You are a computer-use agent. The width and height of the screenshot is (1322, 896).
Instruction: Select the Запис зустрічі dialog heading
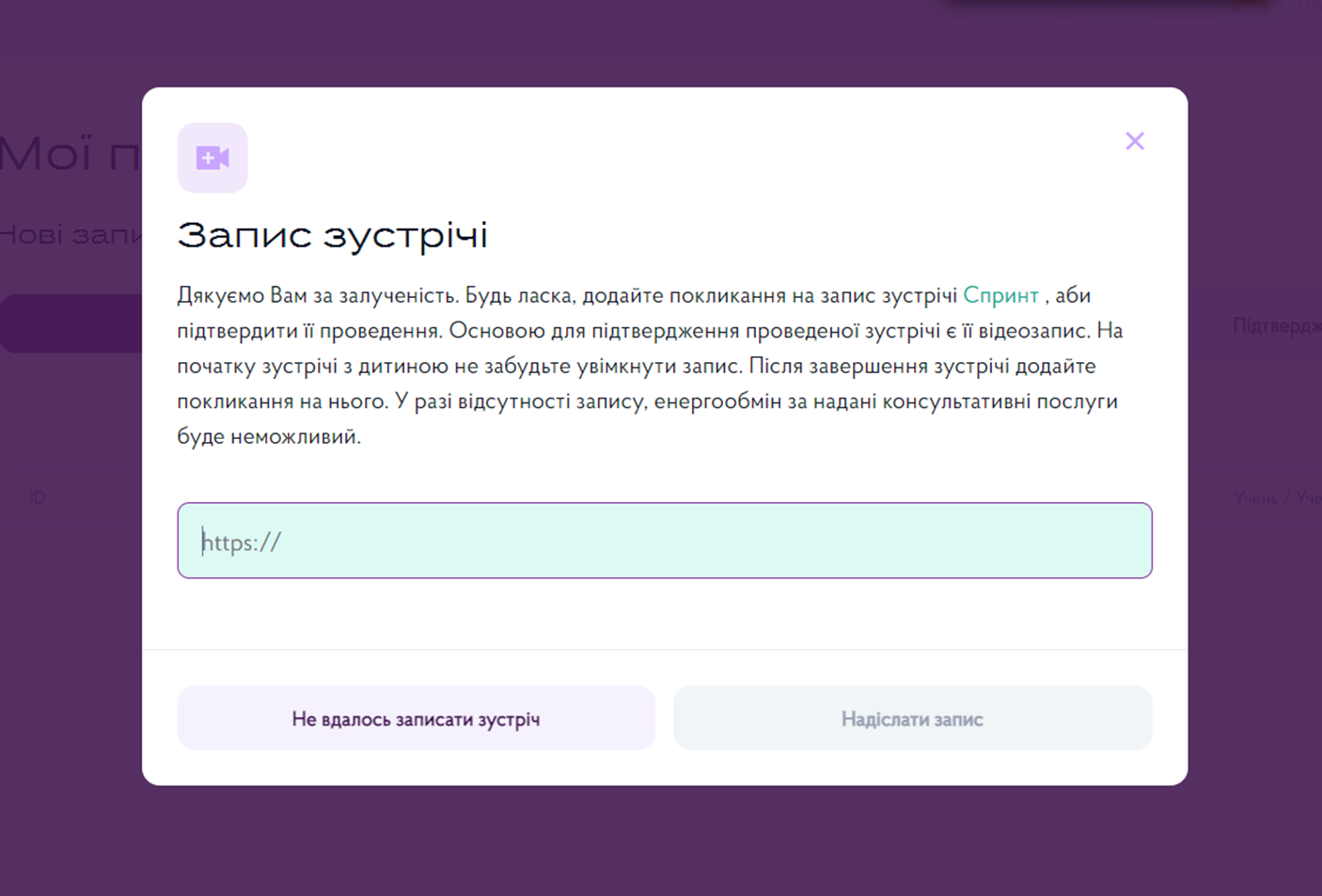coord(333,235)
